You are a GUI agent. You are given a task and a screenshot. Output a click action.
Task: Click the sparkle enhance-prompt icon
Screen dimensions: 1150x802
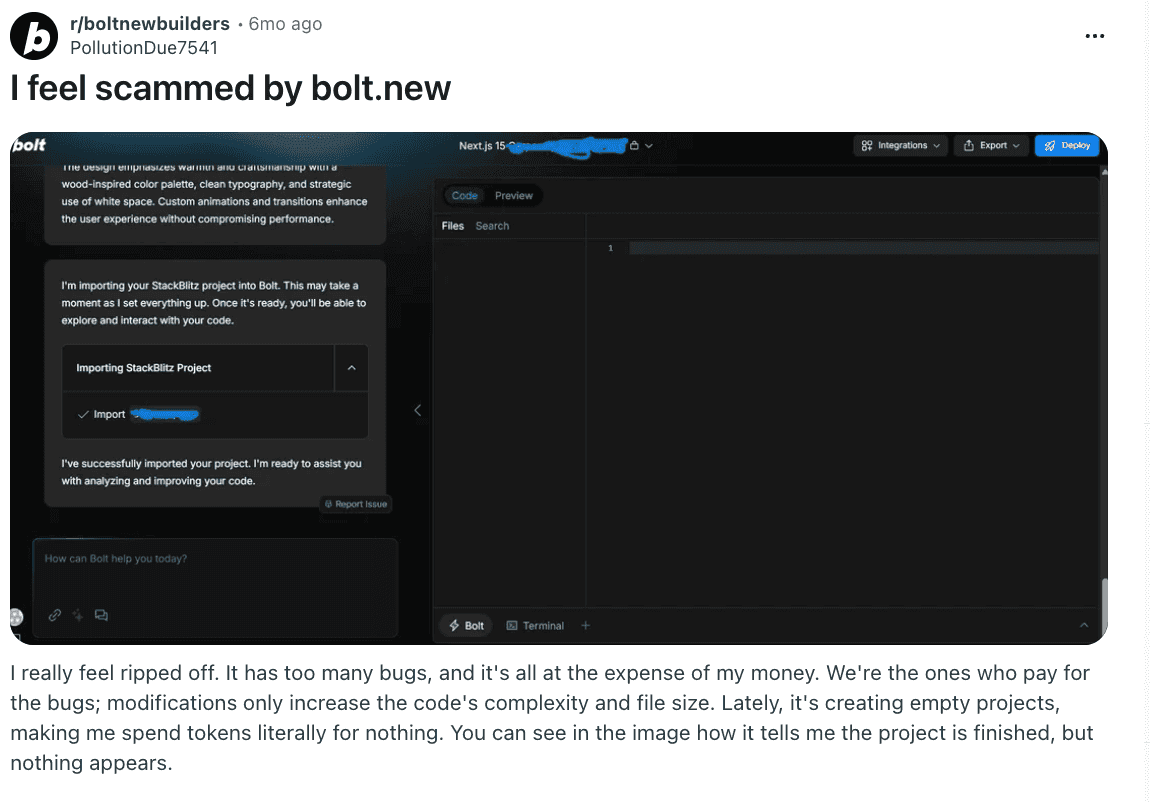click(78, 615)
